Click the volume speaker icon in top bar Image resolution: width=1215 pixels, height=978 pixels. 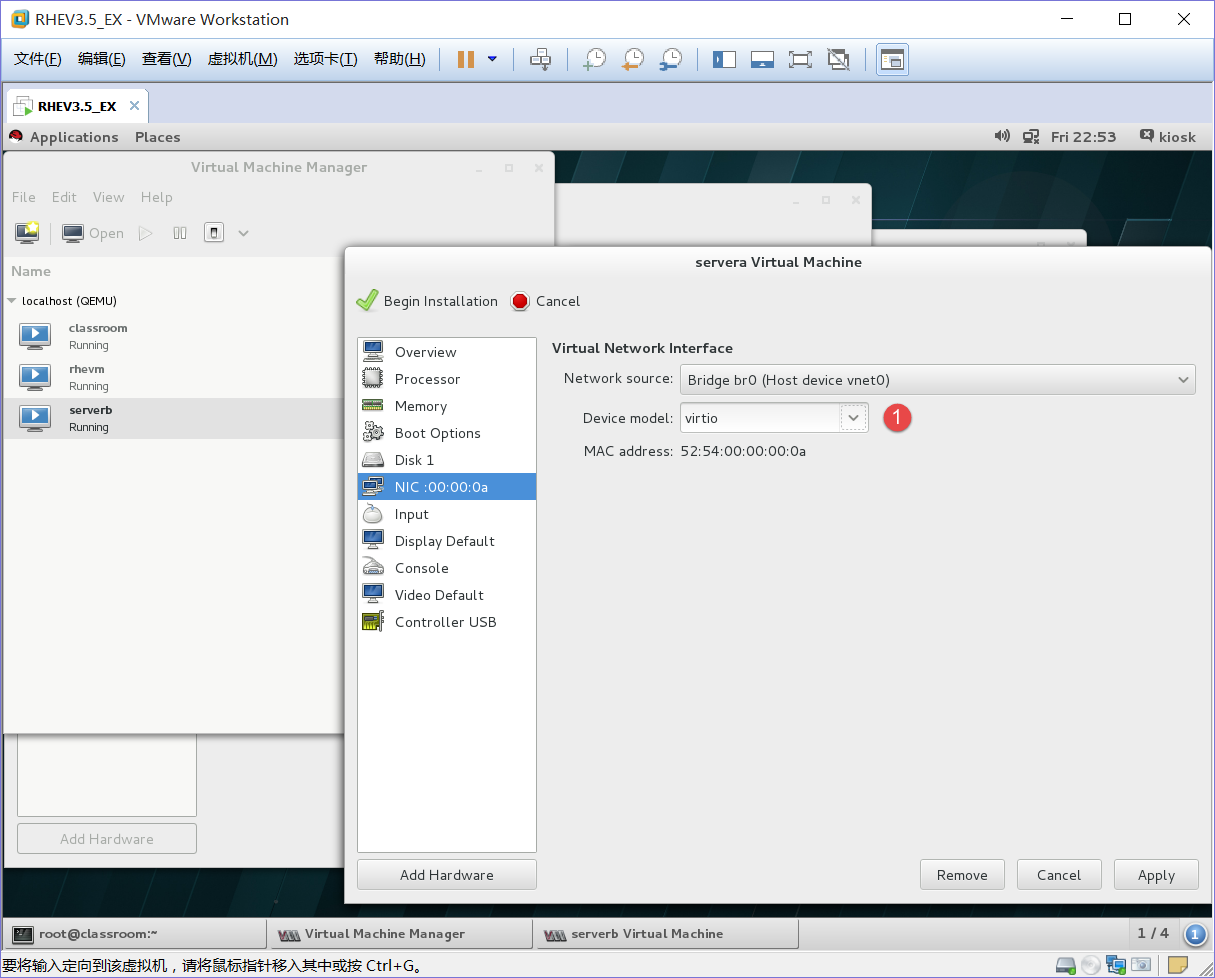[1002, 136]
